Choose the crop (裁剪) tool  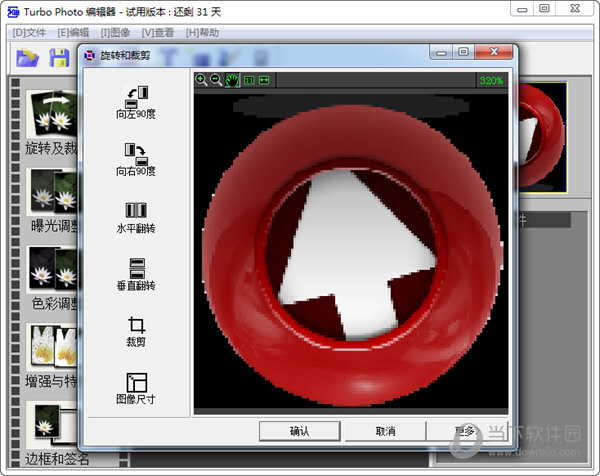point(136,326)
